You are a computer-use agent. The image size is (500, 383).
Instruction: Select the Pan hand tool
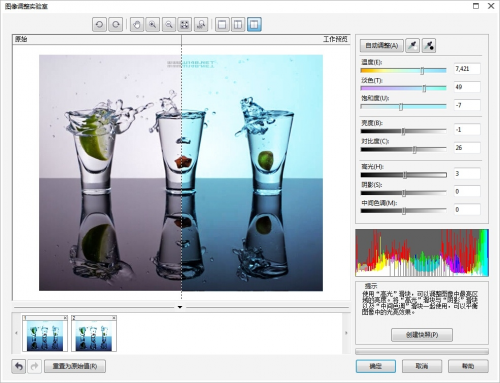137,24
